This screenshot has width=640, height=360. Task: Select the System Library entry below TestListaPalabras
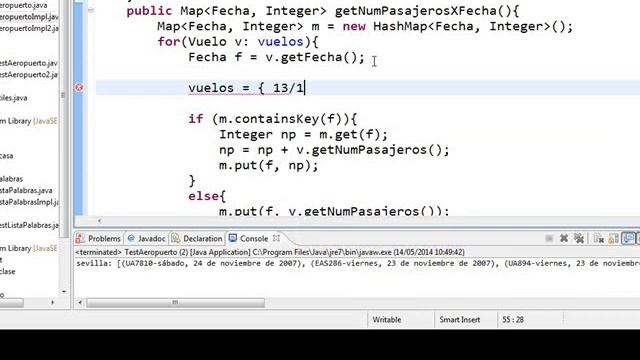(x=29, y=248)
